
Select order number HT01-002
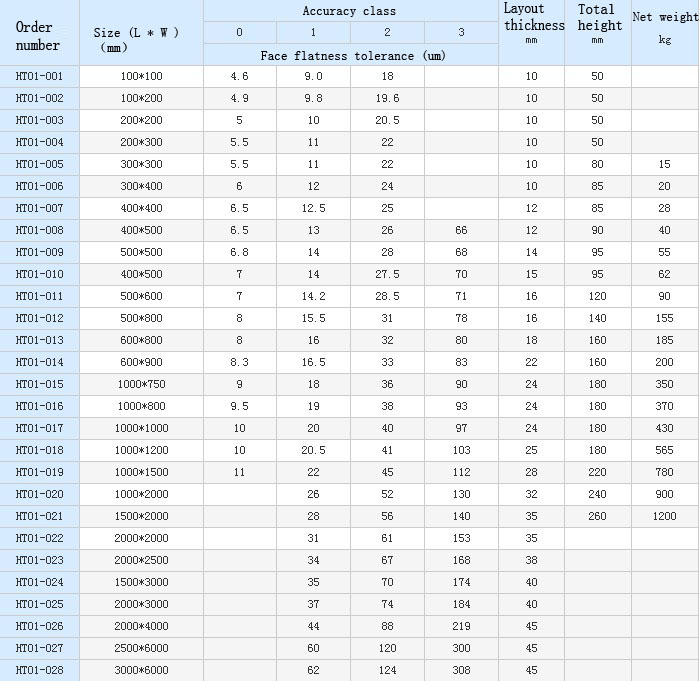point(39,98)
